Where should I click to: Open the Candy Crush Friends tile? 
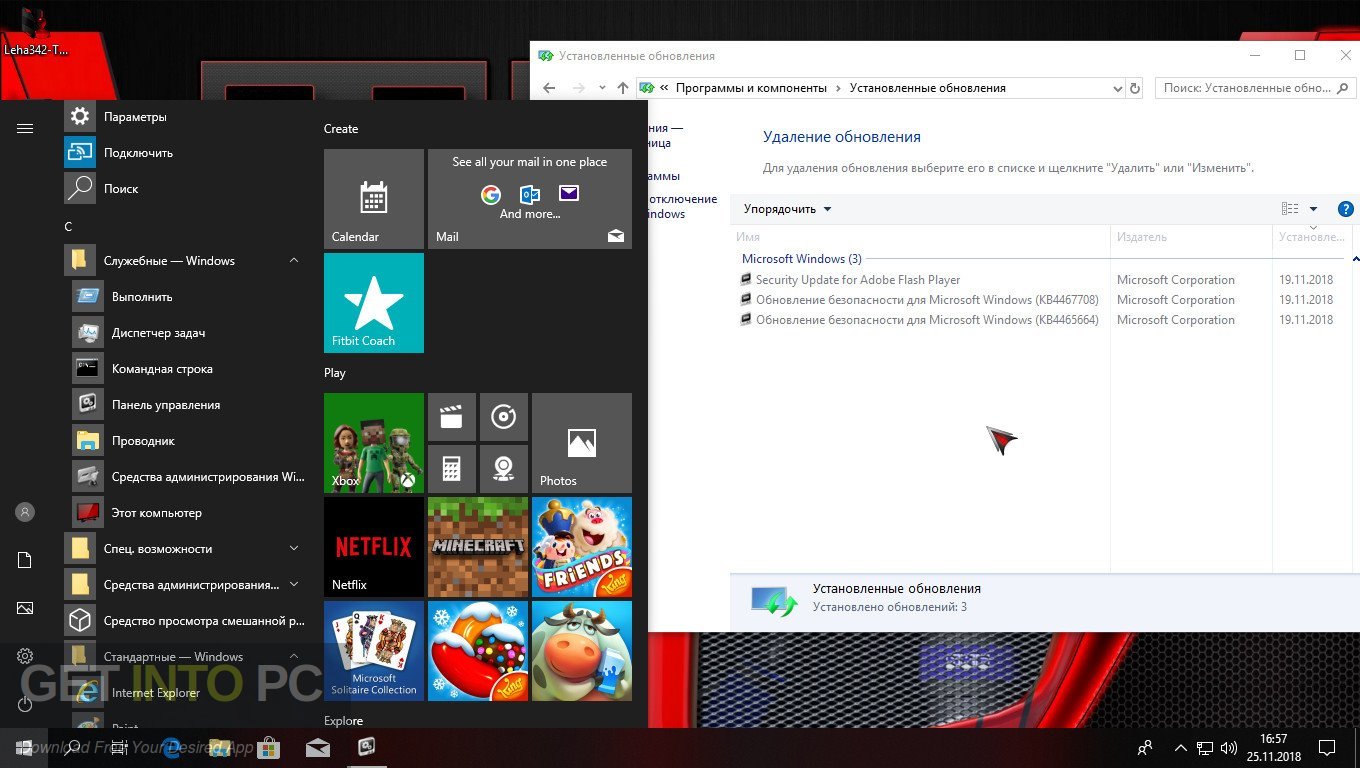tap(582, 547)
